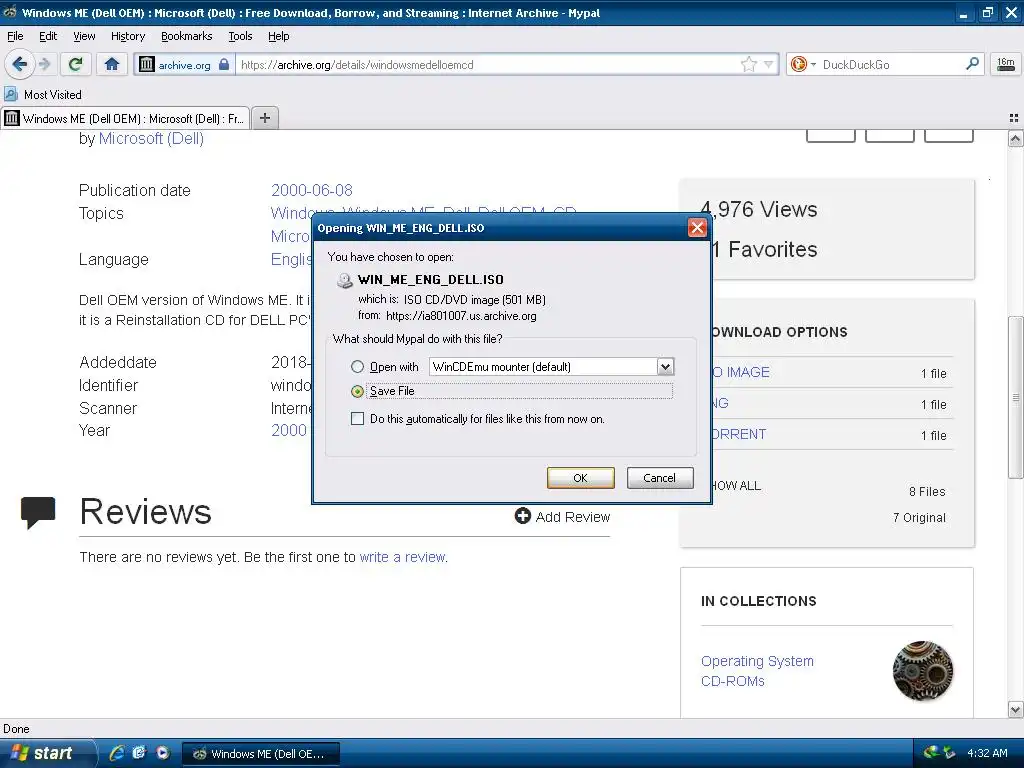Launch Internet Explorer from quick launch
The image size is (1024, 768).
coord(116,753)
